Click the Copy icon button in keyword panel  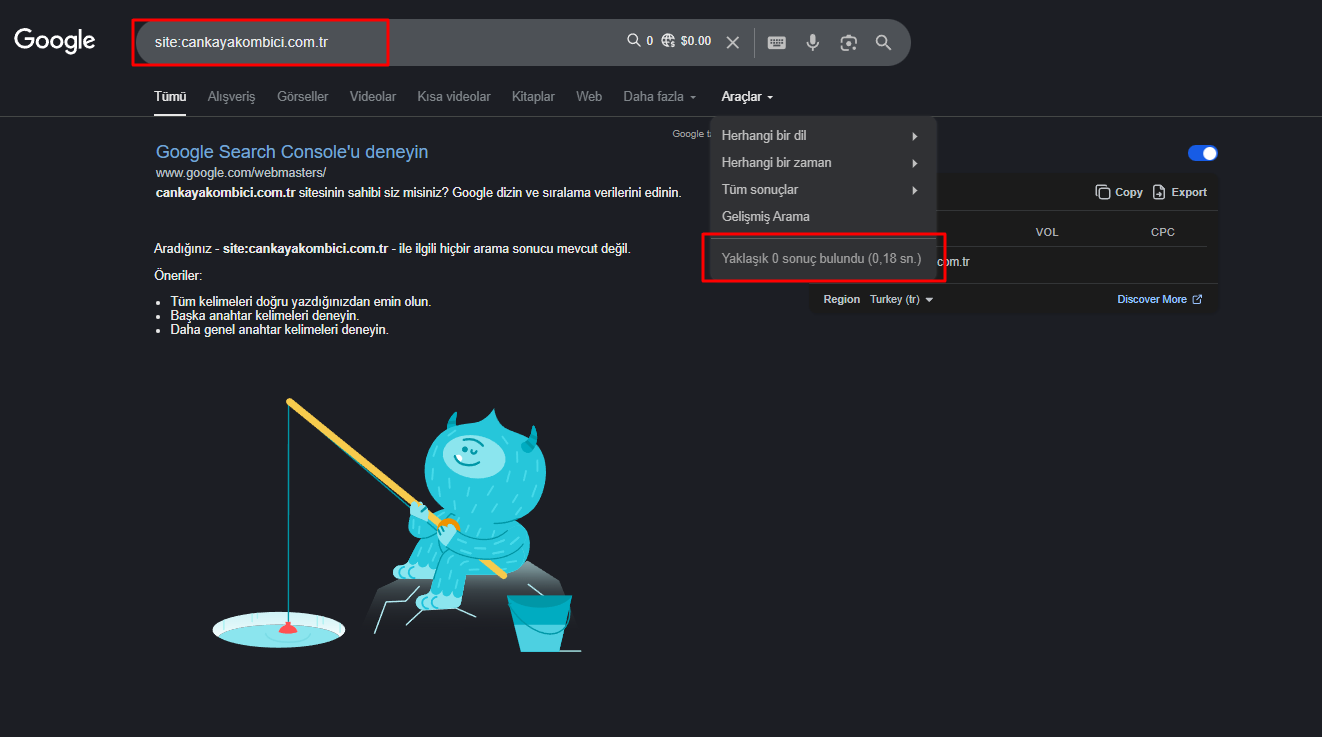coord(1119,192)
